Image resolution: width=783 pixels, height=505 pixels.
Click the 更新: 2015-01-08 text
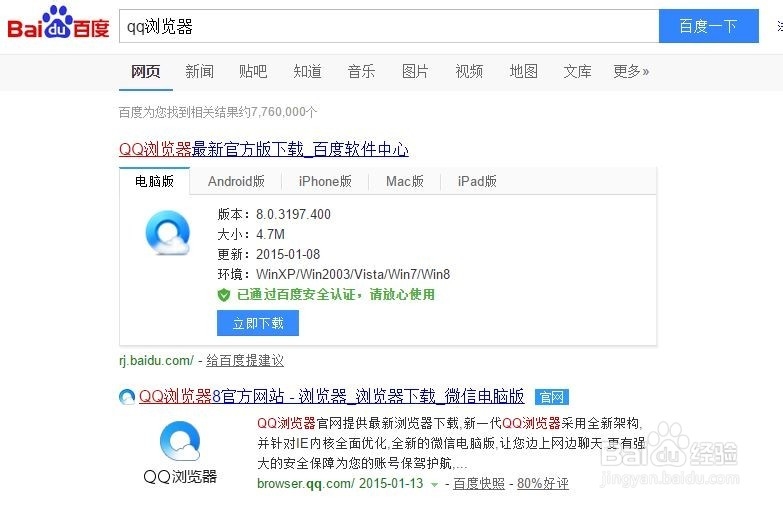pos(269,254)
